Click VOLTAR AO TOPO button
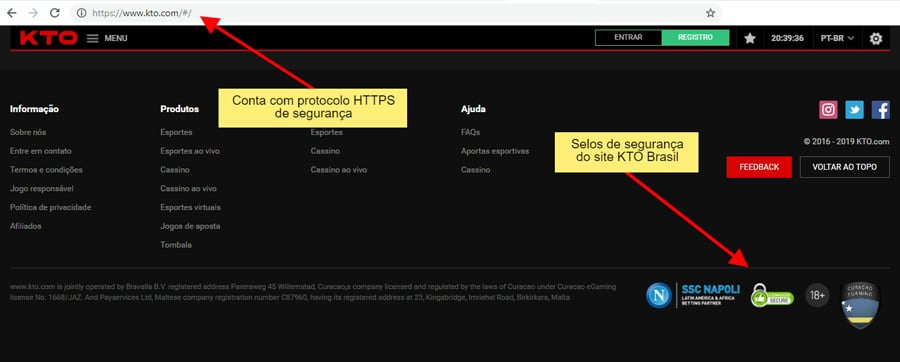 [x=844, y=167]
